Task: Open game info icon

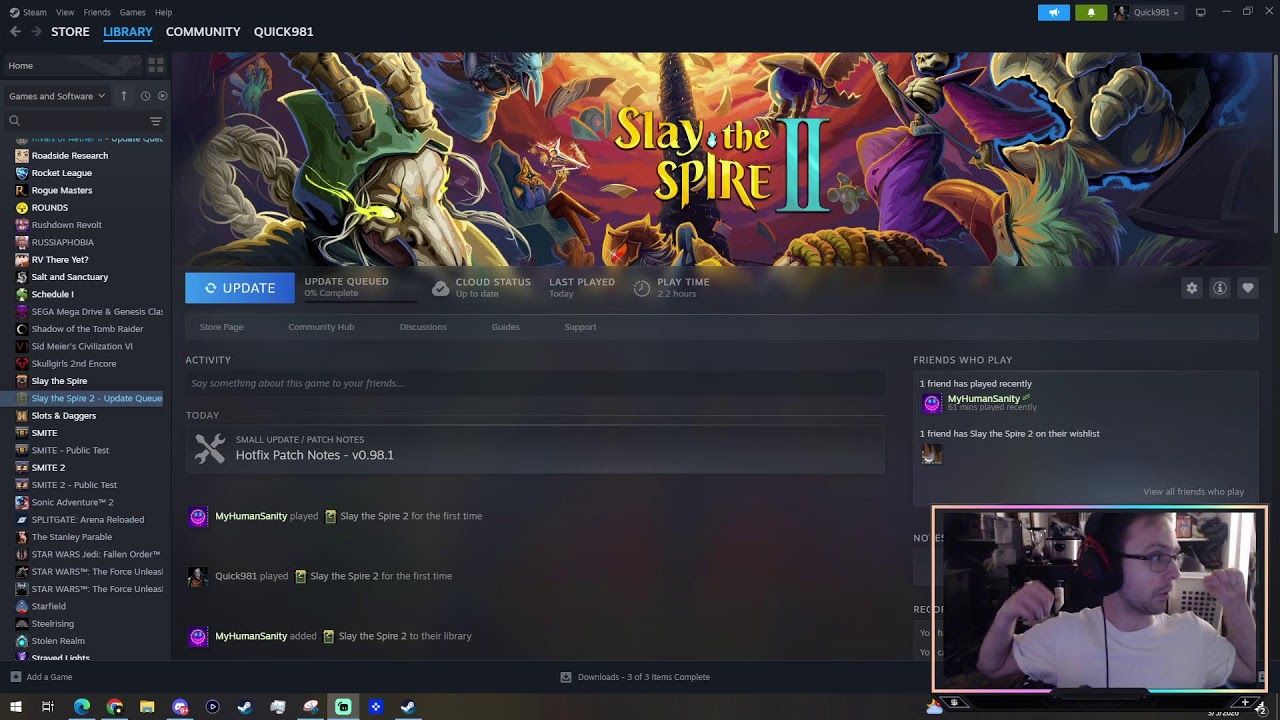Action: 1219,288
